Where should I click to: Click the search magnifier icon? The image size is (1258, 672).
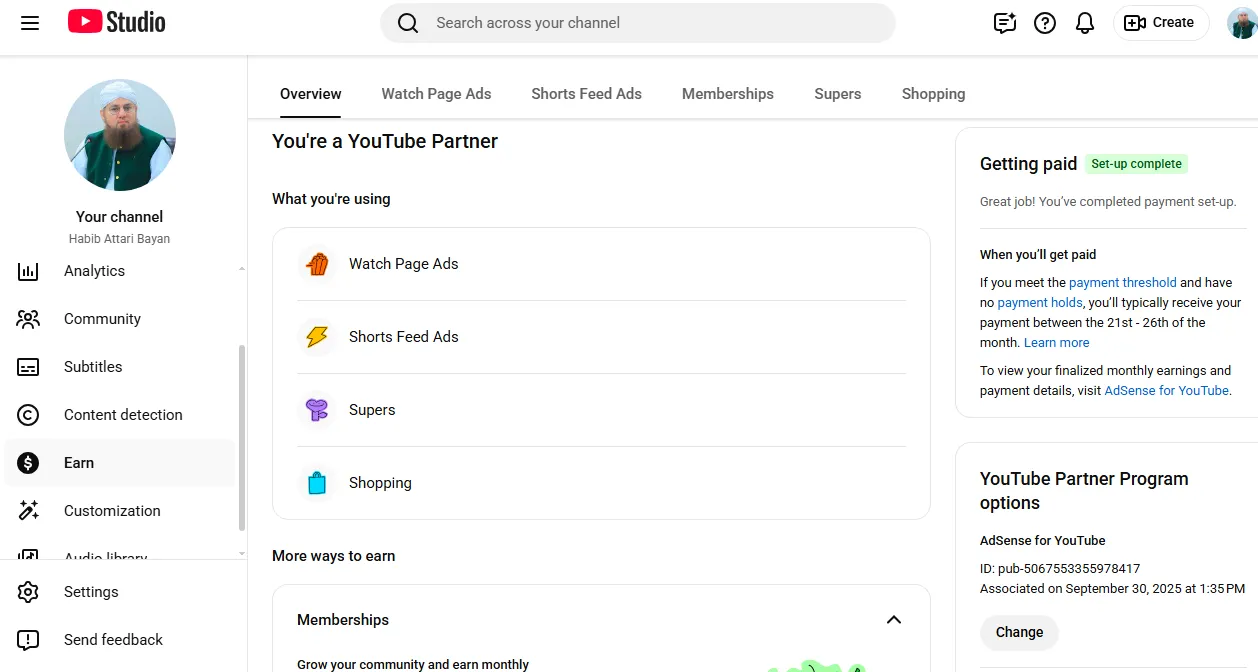click(x=408, y=23)
